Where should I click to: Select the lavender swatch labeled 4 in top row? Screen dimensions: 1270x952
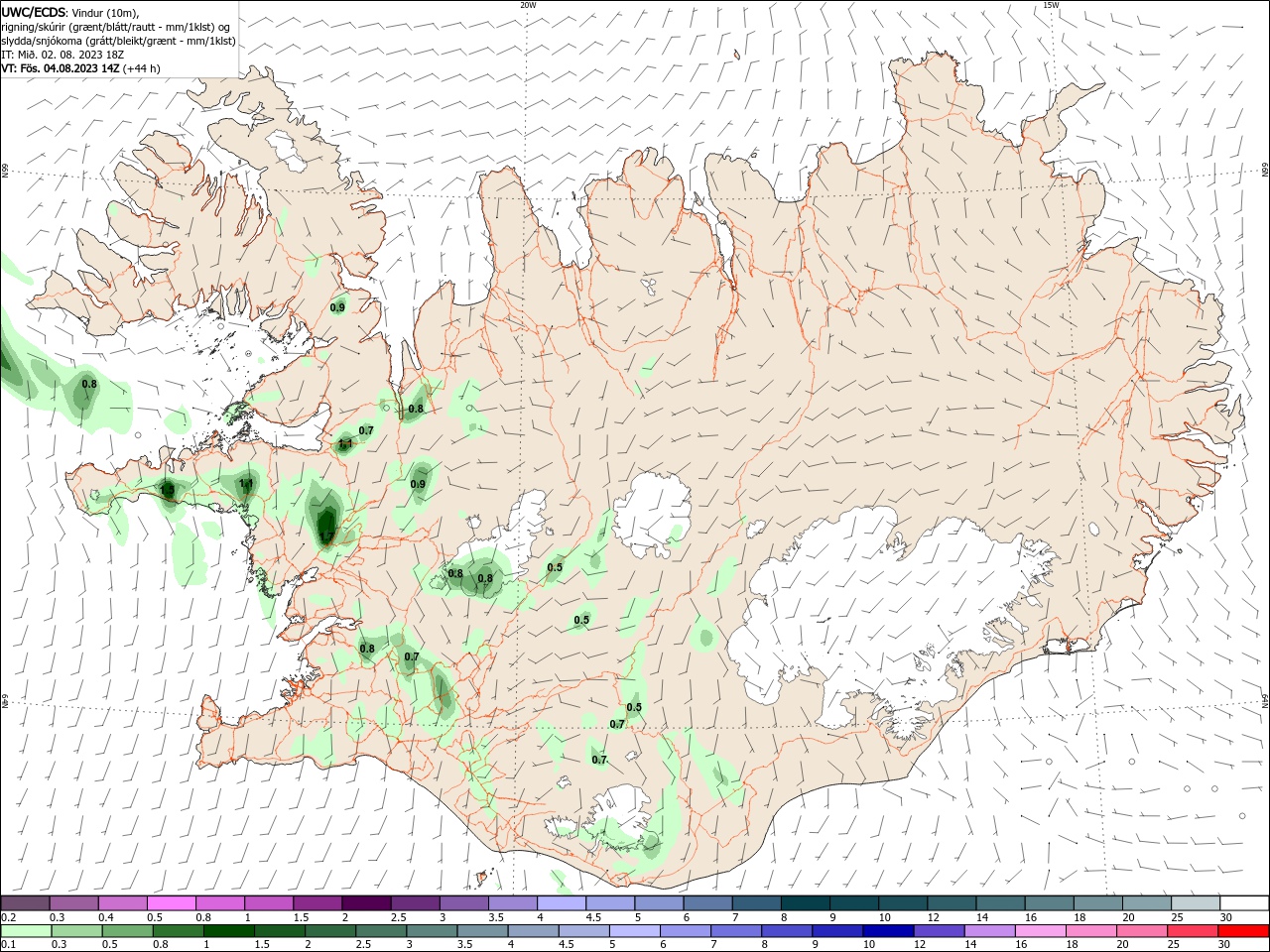[561, 902]
